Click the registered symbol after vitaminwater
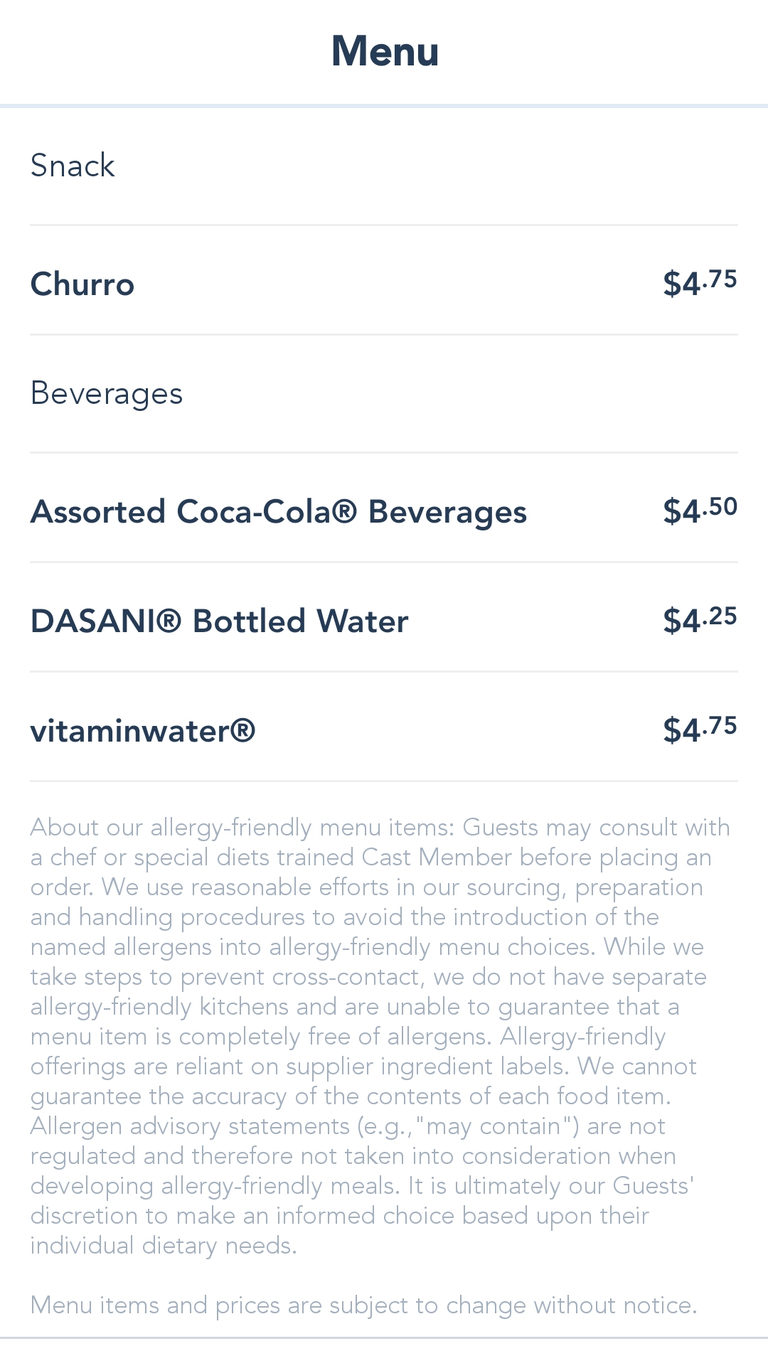 (243, 732)
